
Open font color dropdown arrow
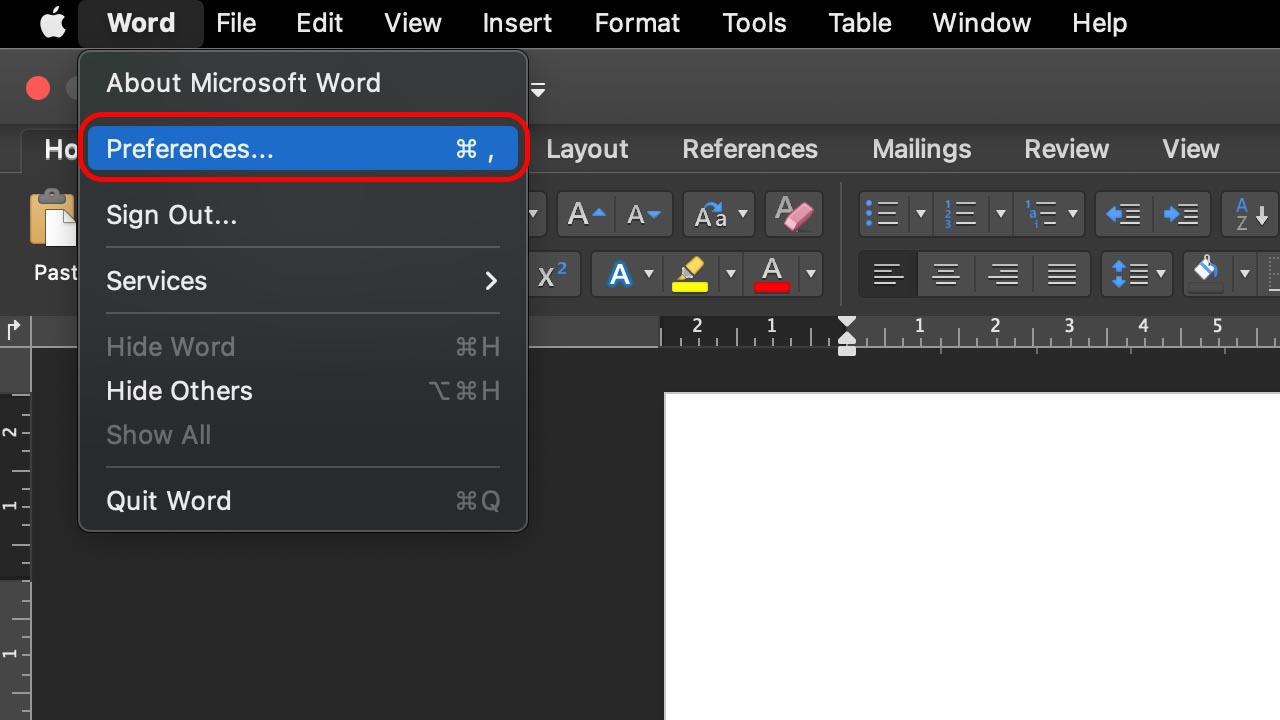(x=810, y=274)
